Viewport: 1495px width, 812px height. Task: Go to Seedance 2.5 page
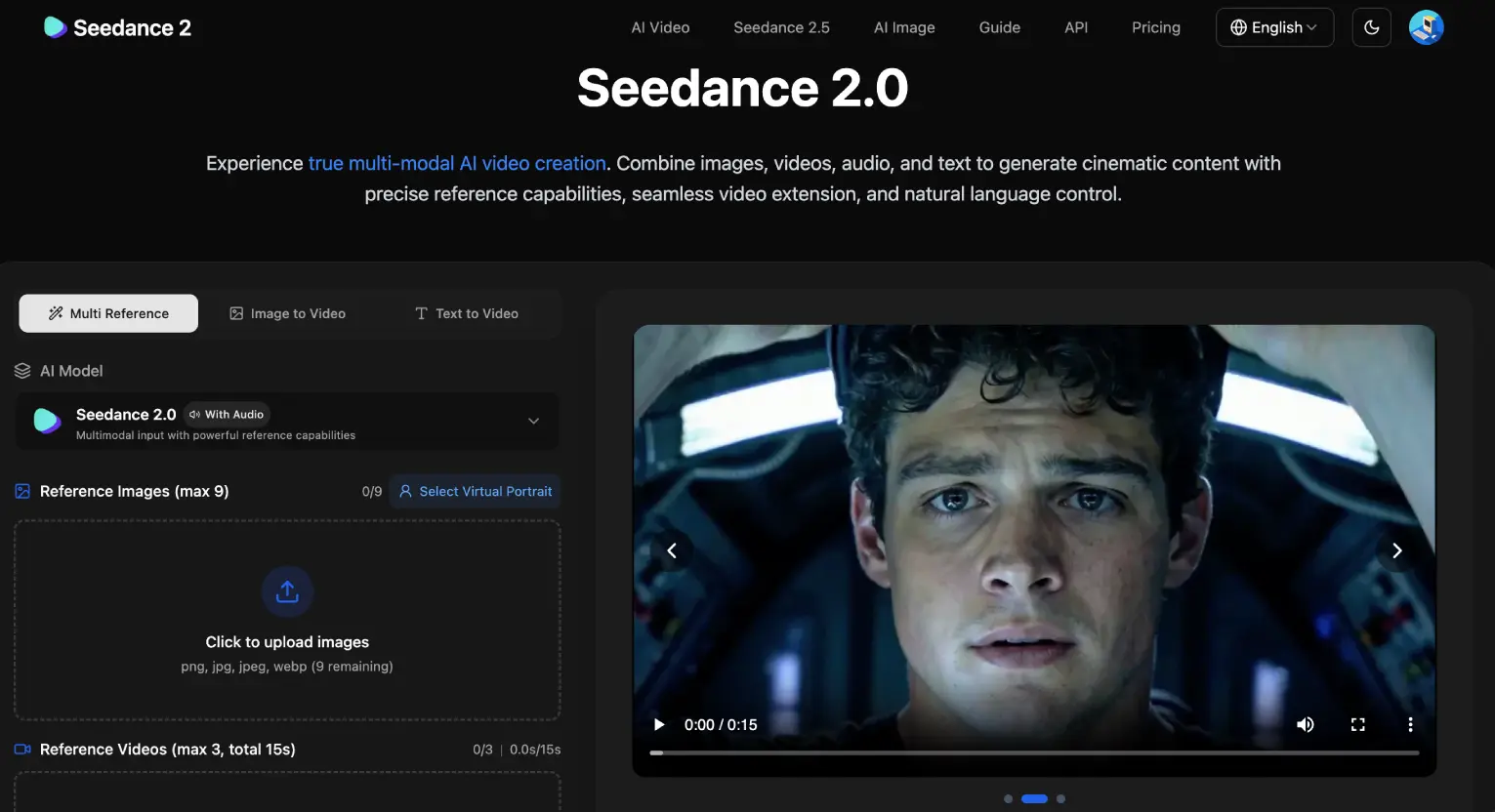[781, 27]
